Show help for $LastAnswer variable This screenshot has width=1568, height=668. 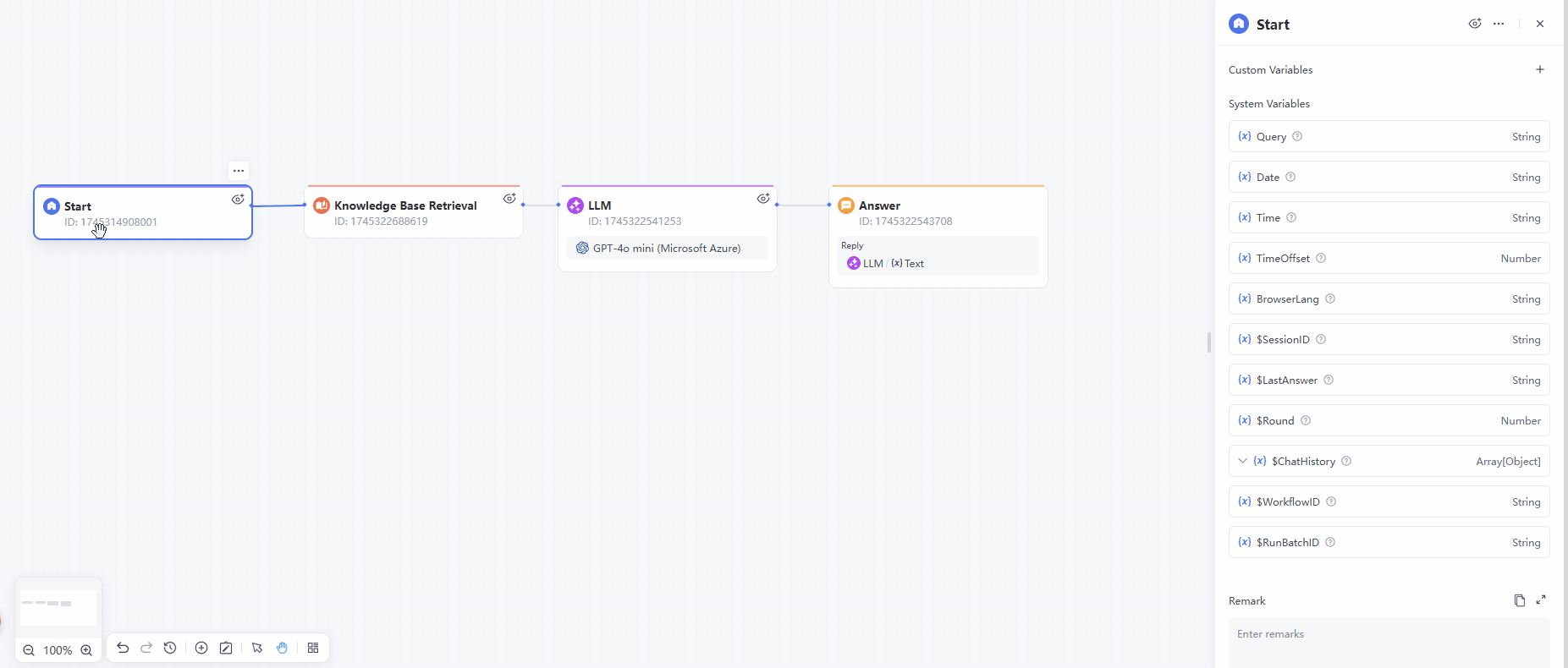click(x=1329, y=380)
